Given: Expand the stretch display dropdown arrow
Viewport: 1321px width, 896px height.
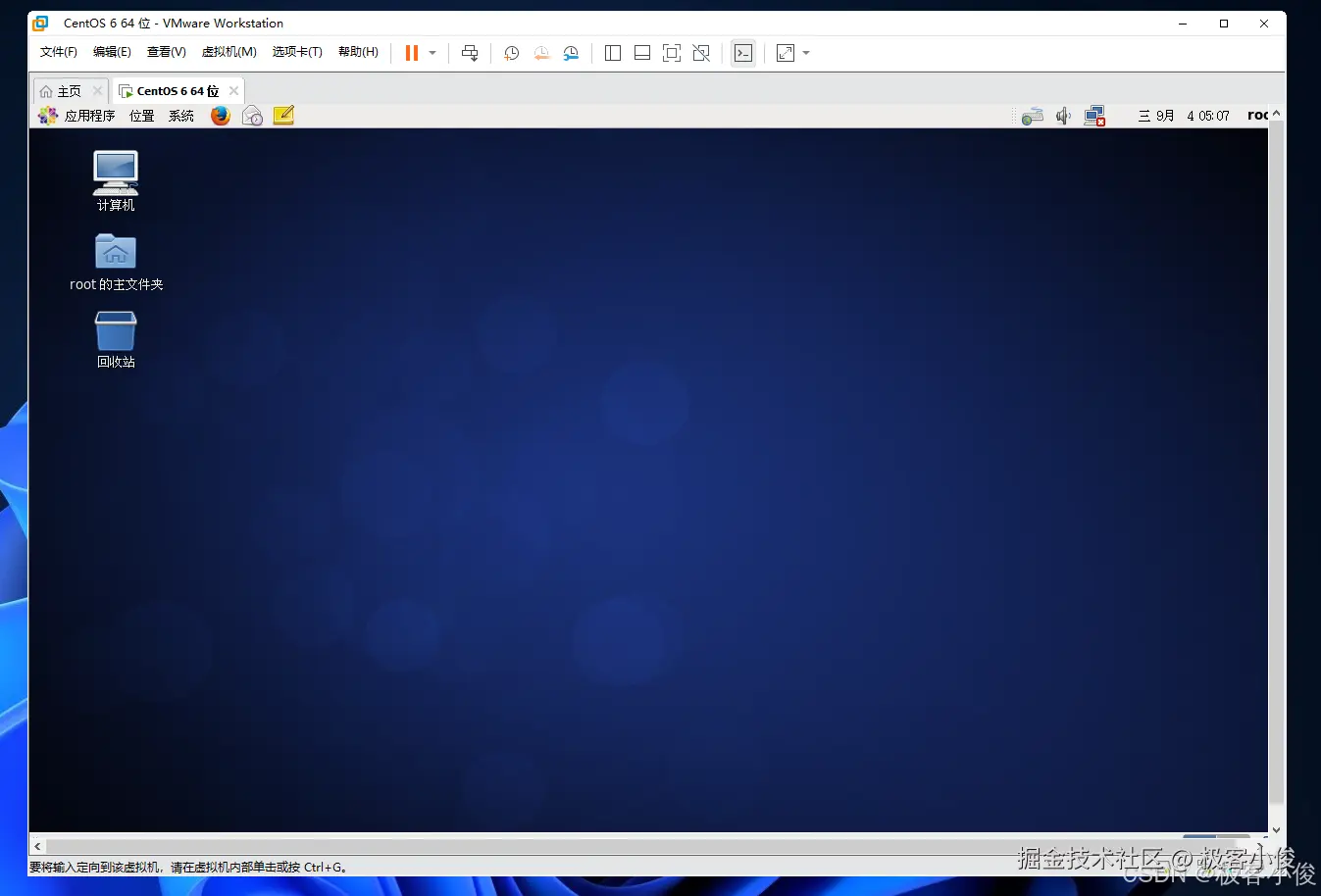Looking at the screenshot, I should (806, 53).
